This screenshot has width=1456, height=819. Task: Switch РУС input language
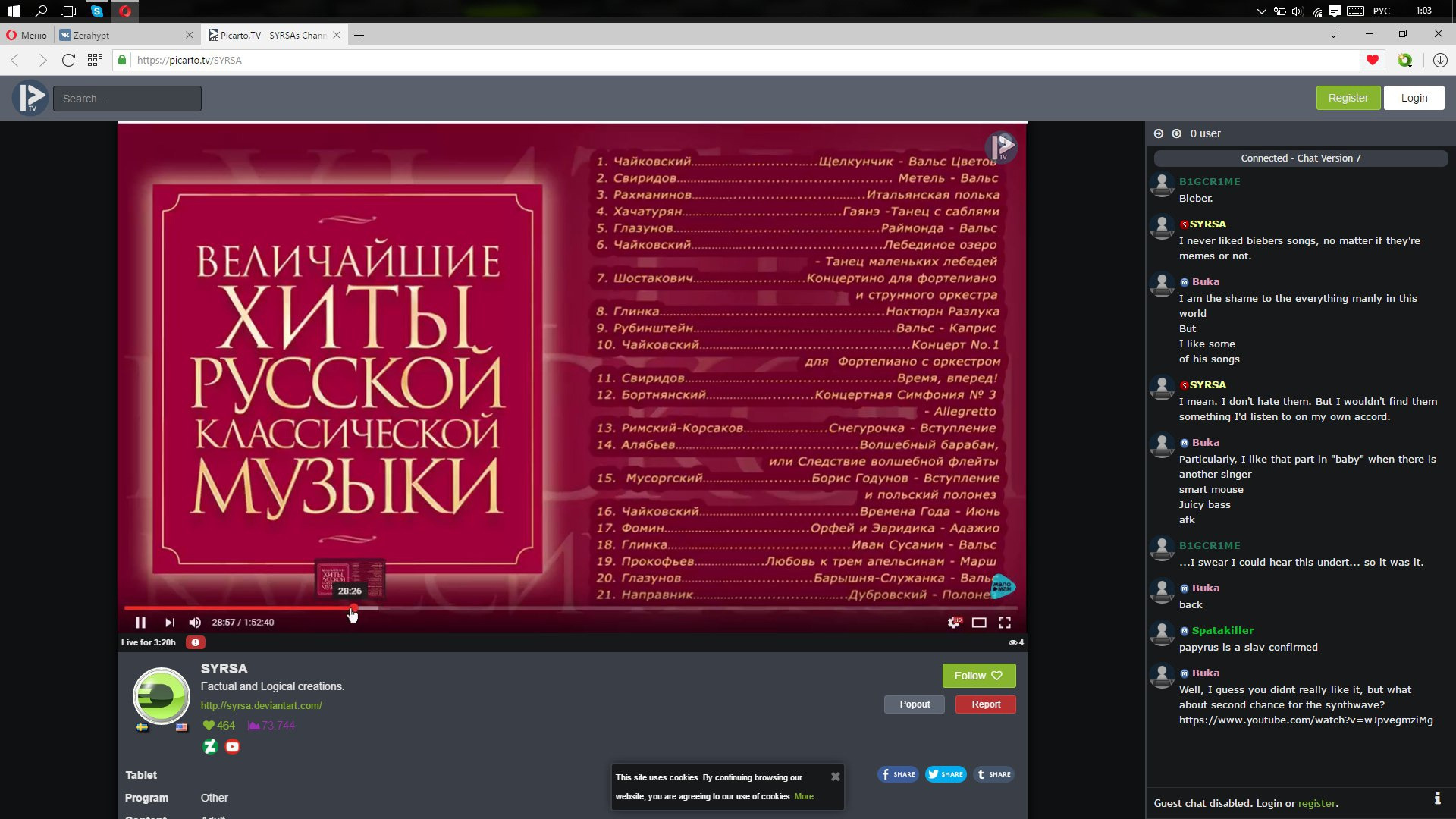pyautogui.click(x=1382, y=11)
